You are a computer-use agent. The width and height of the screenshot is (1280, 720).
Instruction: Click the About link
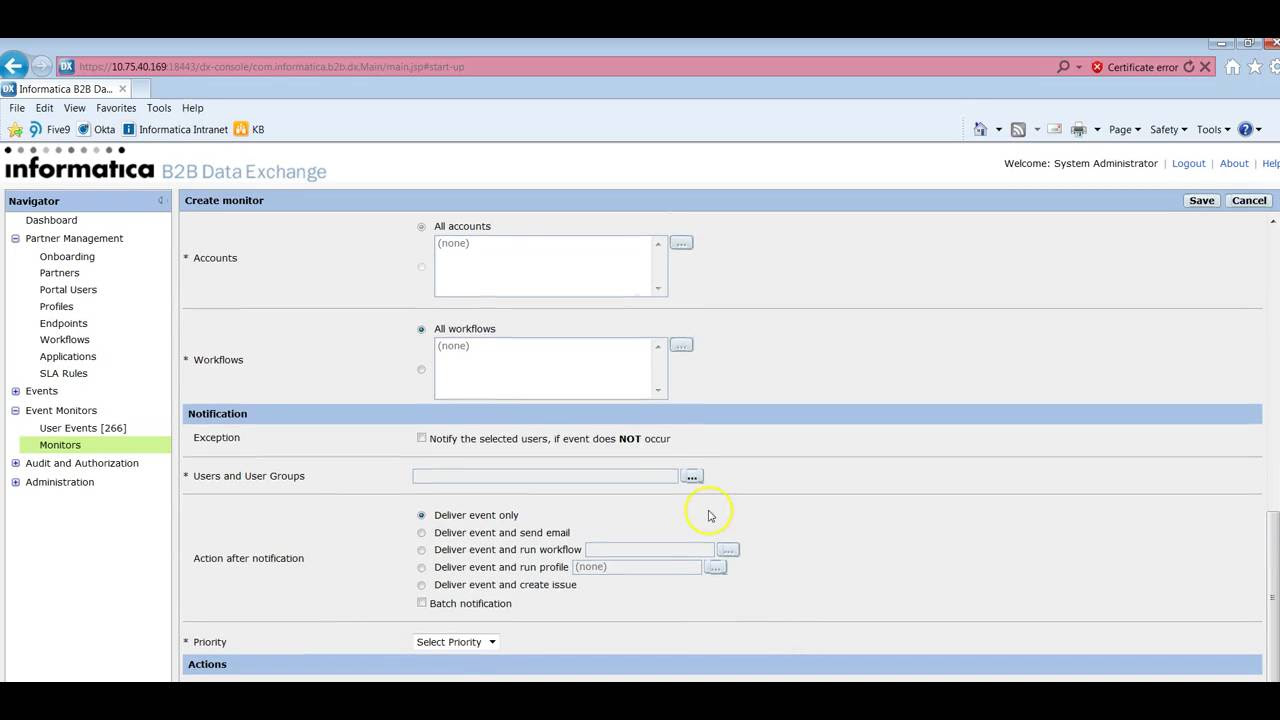pos(1234,164)
